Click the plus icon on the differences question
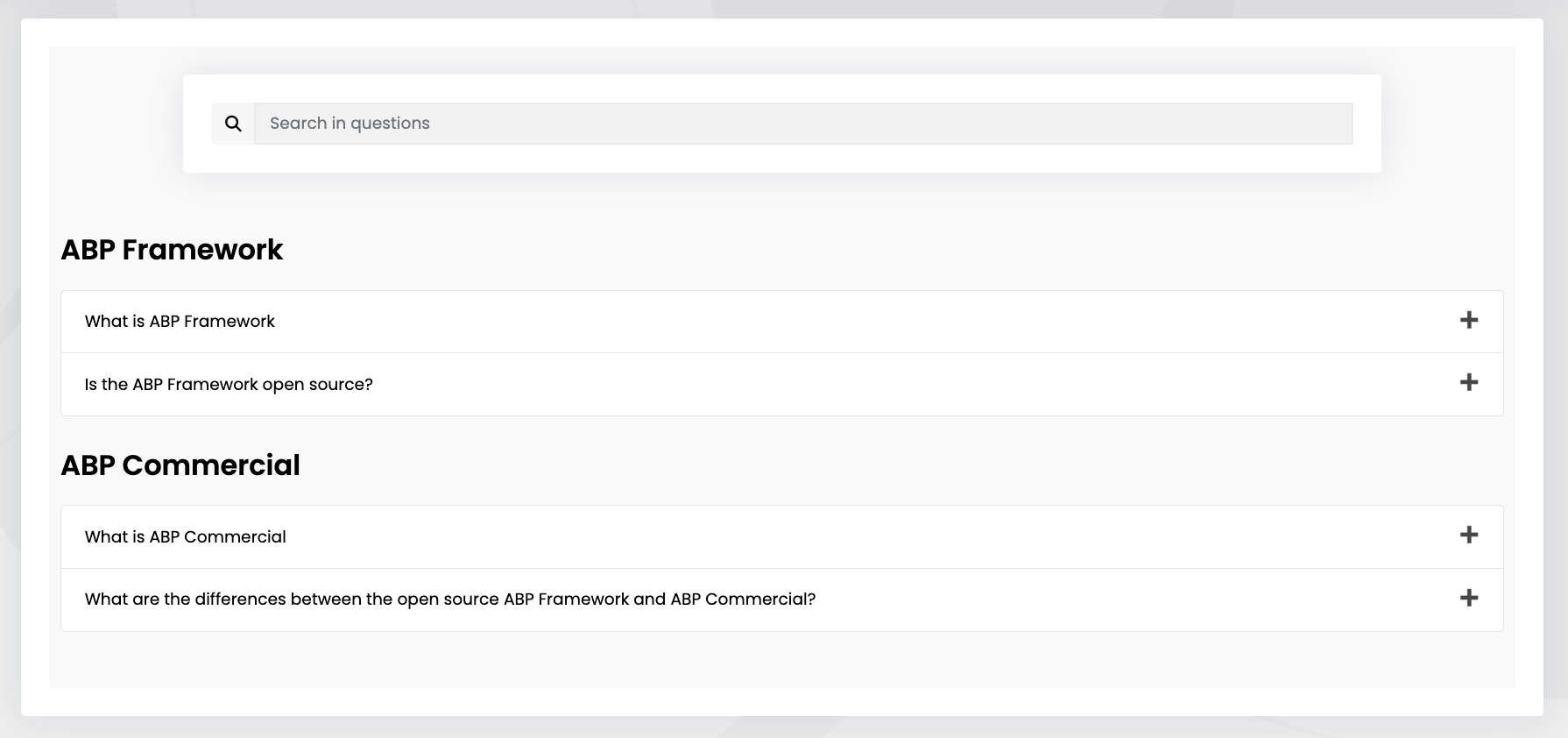The image size is (1568, 738). click(1468, 598)
